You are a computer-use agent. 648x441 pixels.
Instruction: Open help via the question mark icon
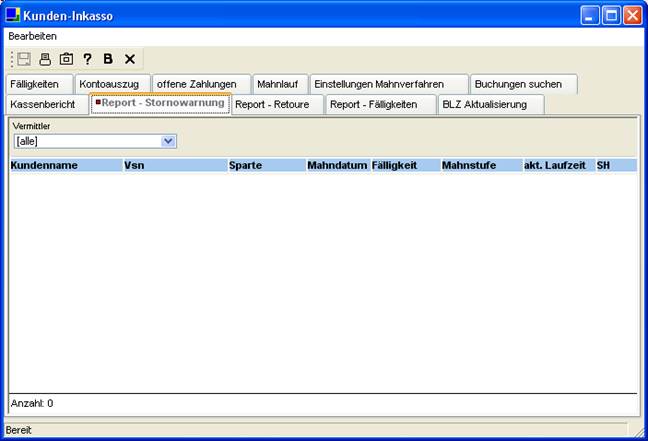click(x=87, y=59)
